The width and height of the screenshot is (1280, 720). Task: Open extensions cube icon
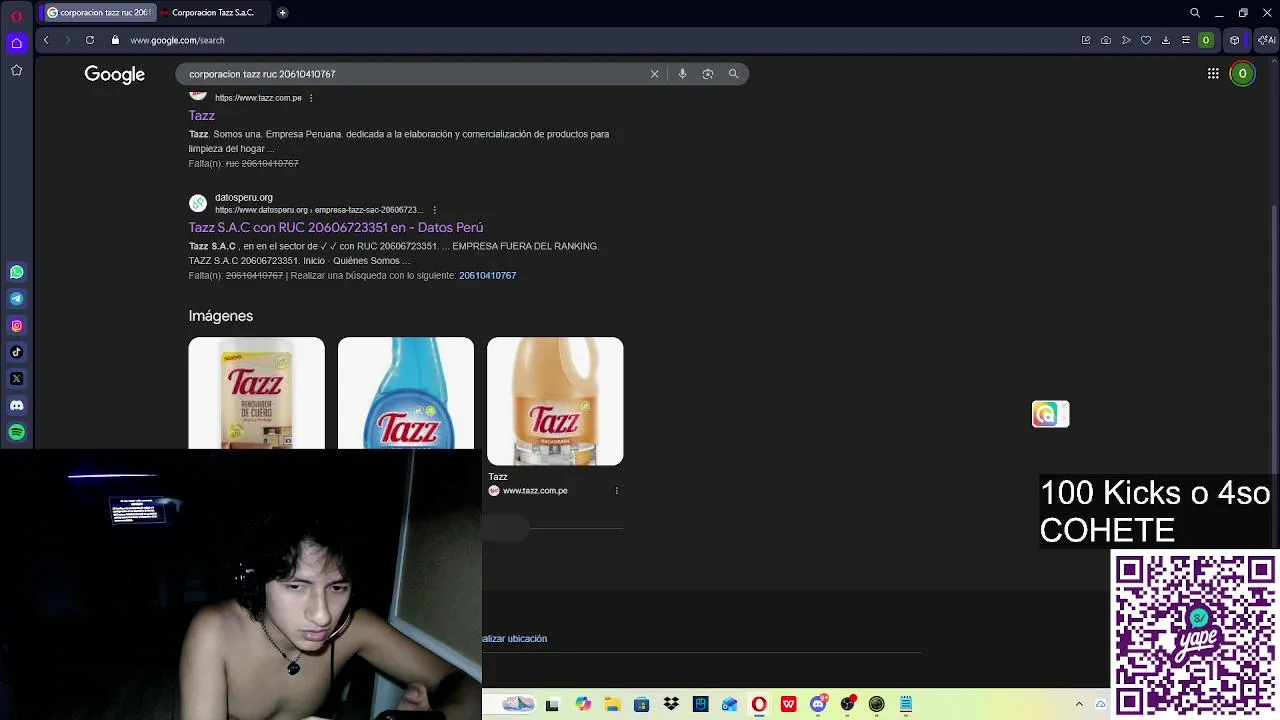[x=1235, y=40]
